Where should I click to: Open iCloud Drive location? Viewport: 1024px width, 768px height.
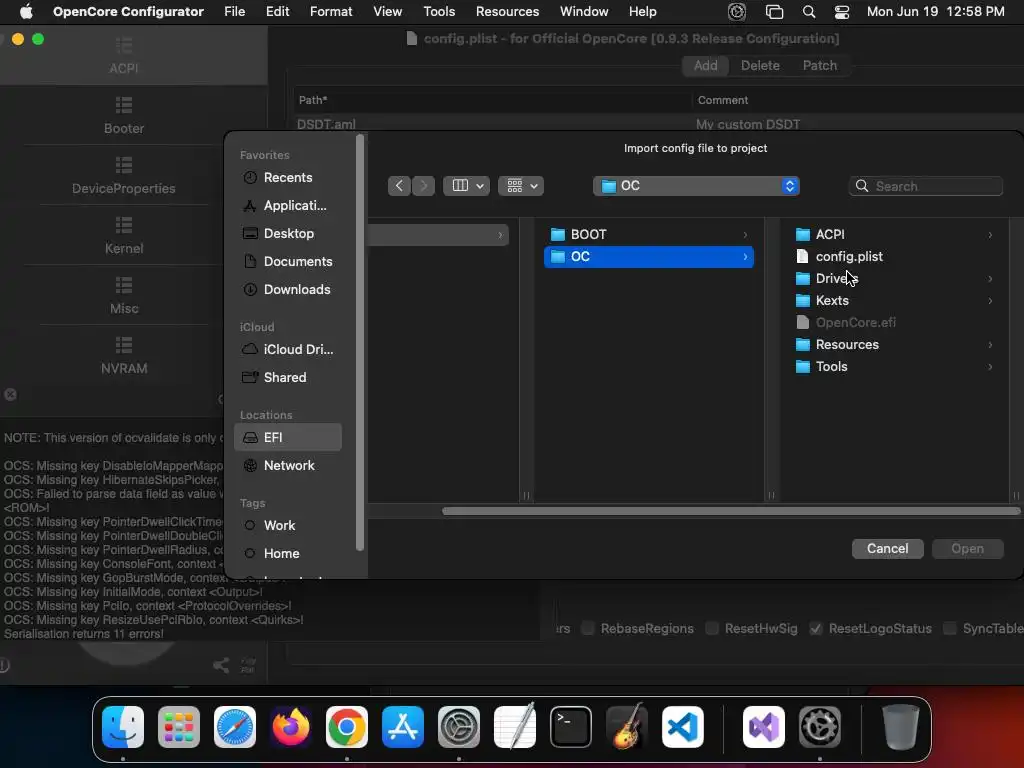pyautogui.click(x=287, y=349)
